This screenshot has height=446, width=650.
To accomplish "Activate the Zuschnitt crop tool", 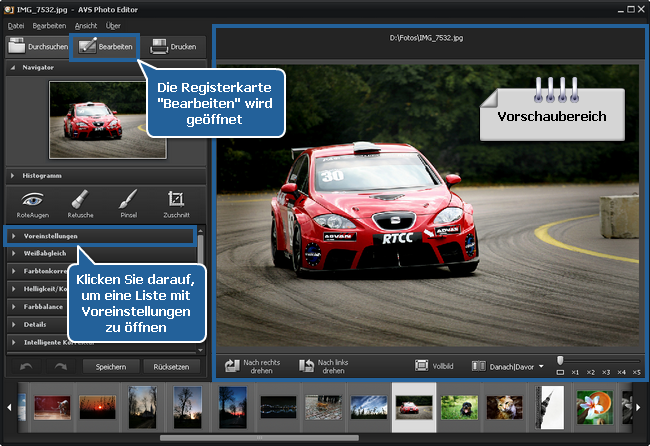I will [176, 203].
